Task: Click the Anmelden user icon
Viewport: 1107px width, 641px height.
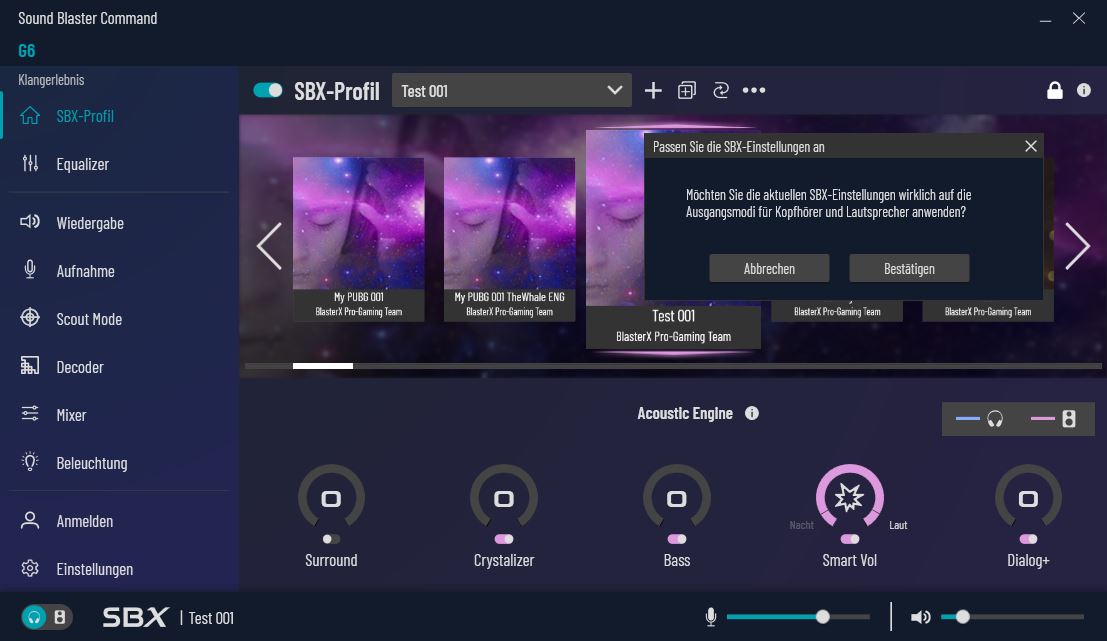Action: tap(30, 520)
